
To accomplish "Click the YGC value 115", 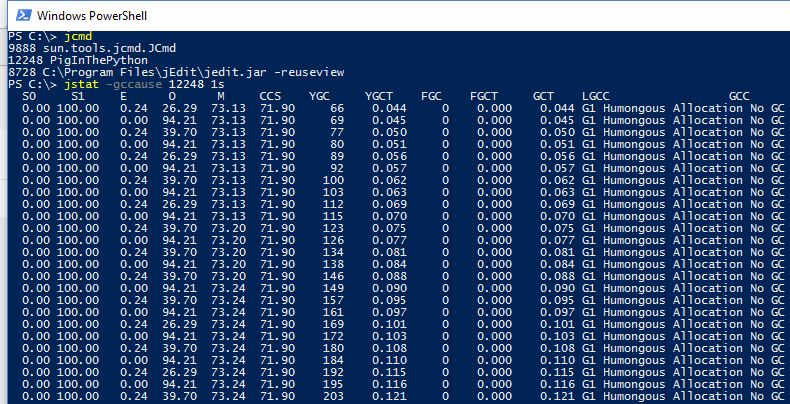I will pyautogui.click(x=334, y=216).
